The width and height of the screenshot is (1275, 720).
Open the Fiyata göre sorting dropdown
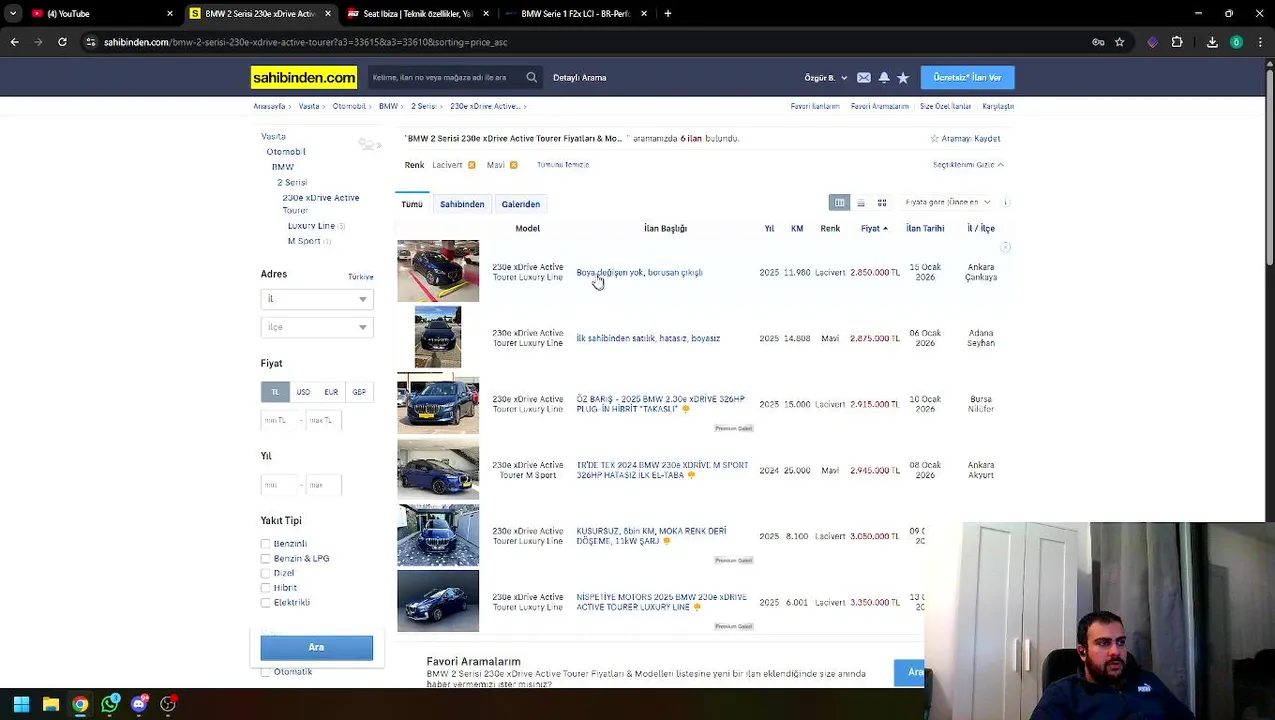(x=947, y=202)
